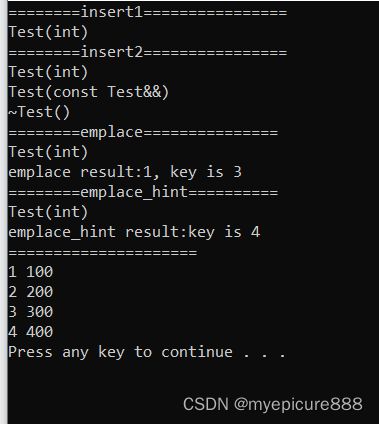
Task: Click Test(int) line below emplace header
Action: (48, 152)
